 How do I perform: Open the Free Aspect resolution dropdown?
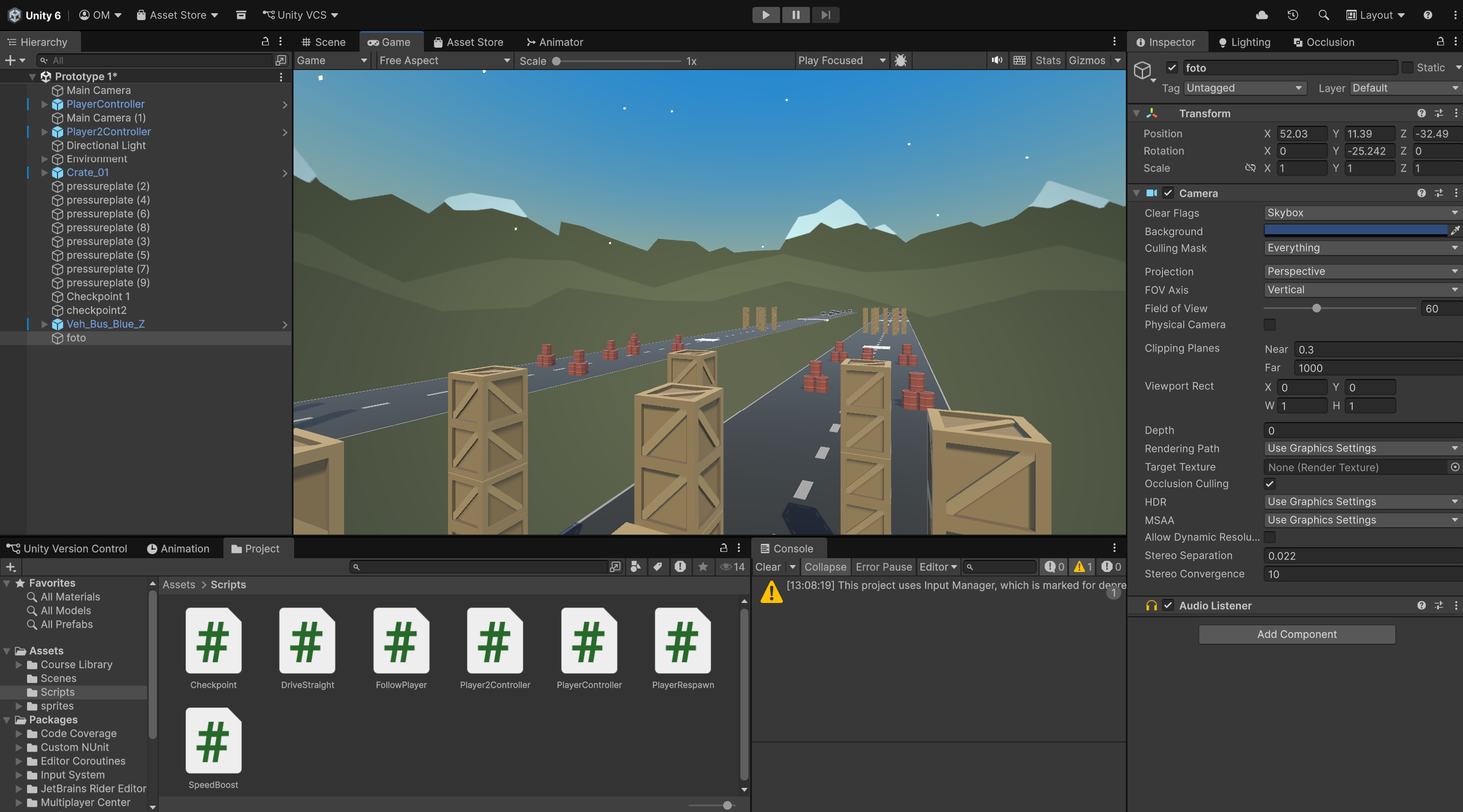443,60
